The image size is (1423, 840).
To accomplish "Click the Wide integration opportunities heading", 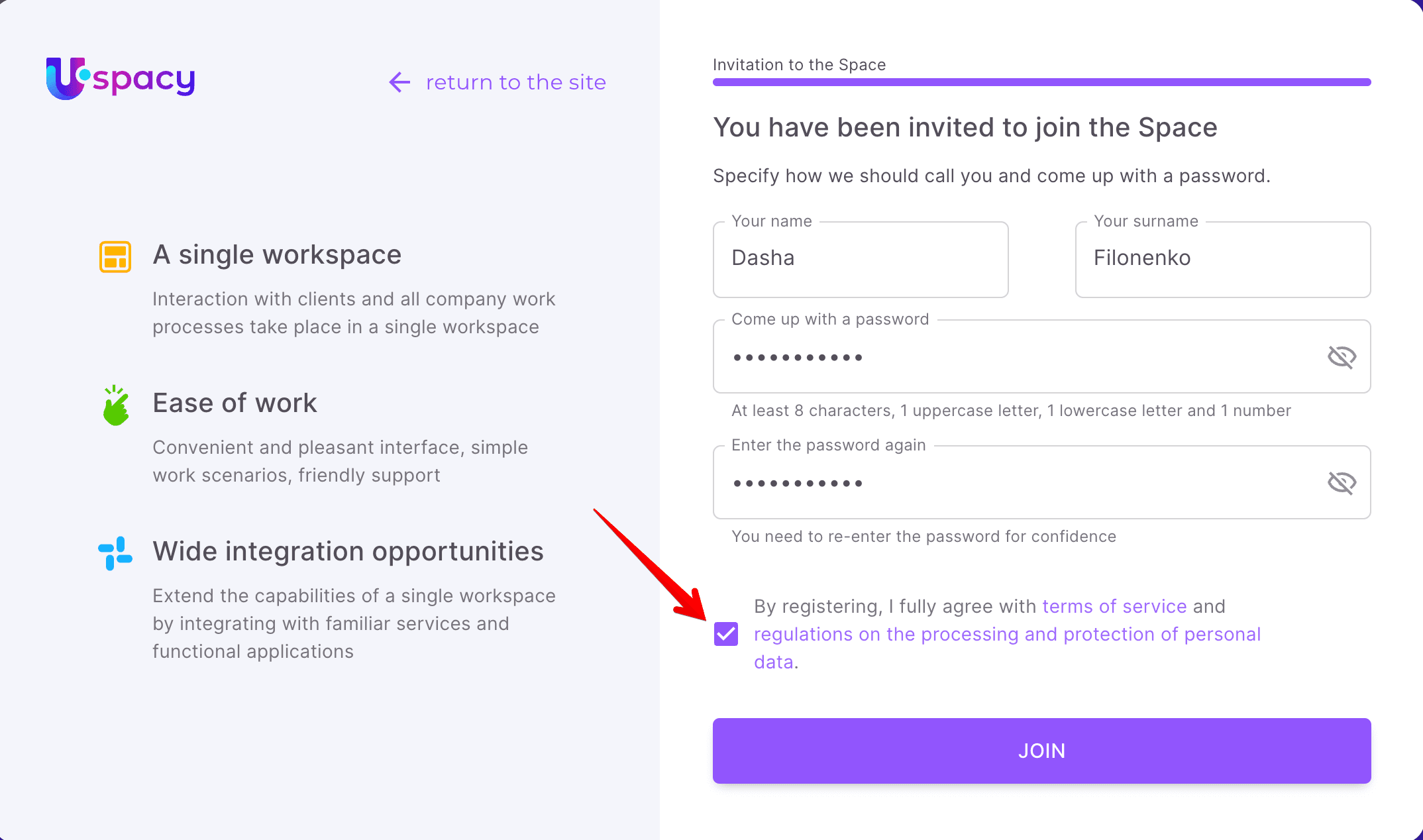I will 348,552.
